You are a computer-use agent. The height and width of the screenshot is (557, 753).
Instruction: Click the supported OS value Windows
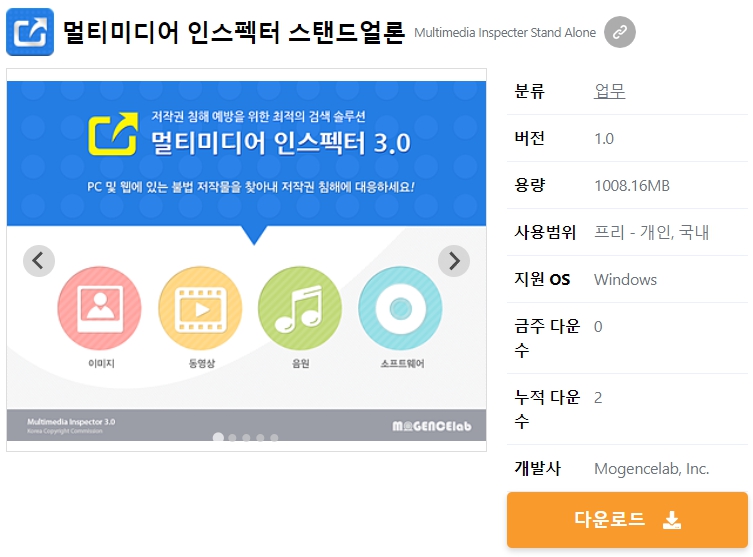tap(625, 279)
